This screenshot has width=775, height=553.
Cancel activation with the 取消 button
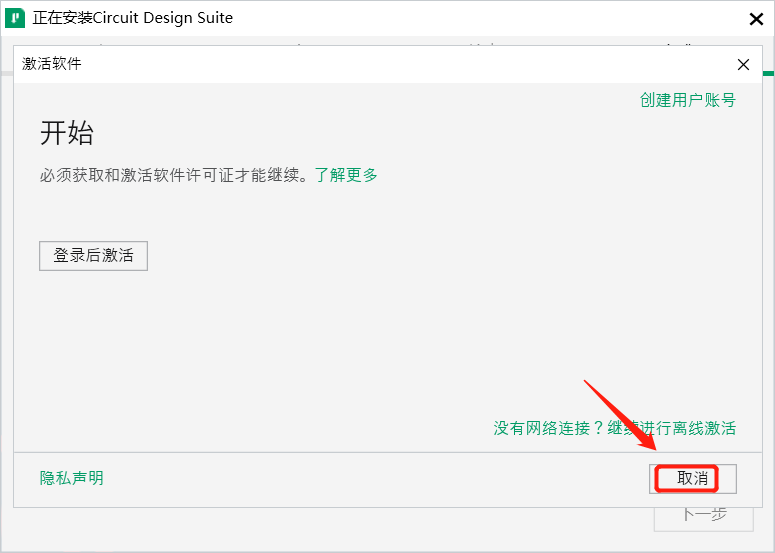pyautogui.click(x=693, y=479)
